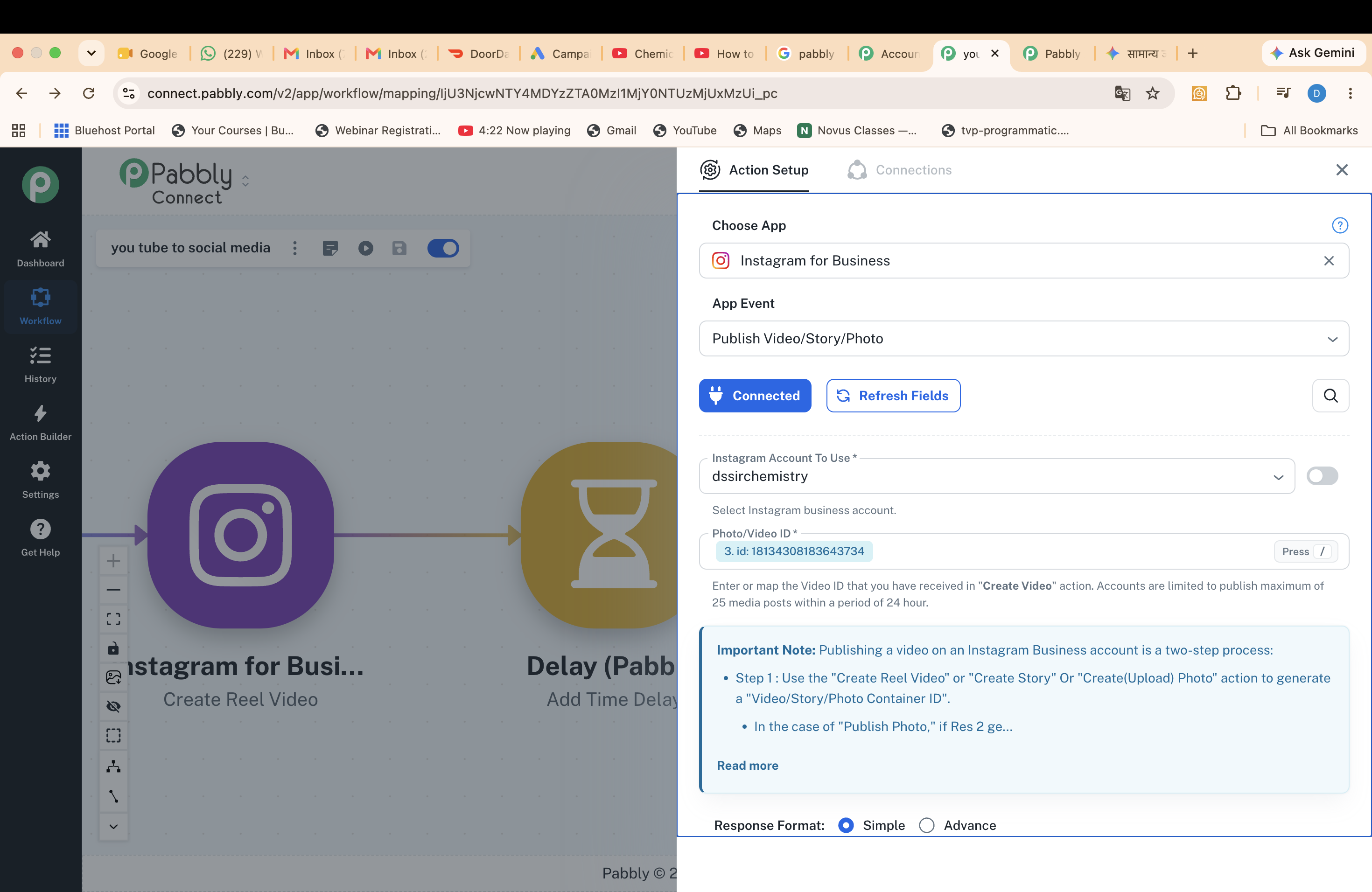The height and width of the screenshot is (892, 1372).
Task: Click the run workflow play icon
Action: [365, 248]
